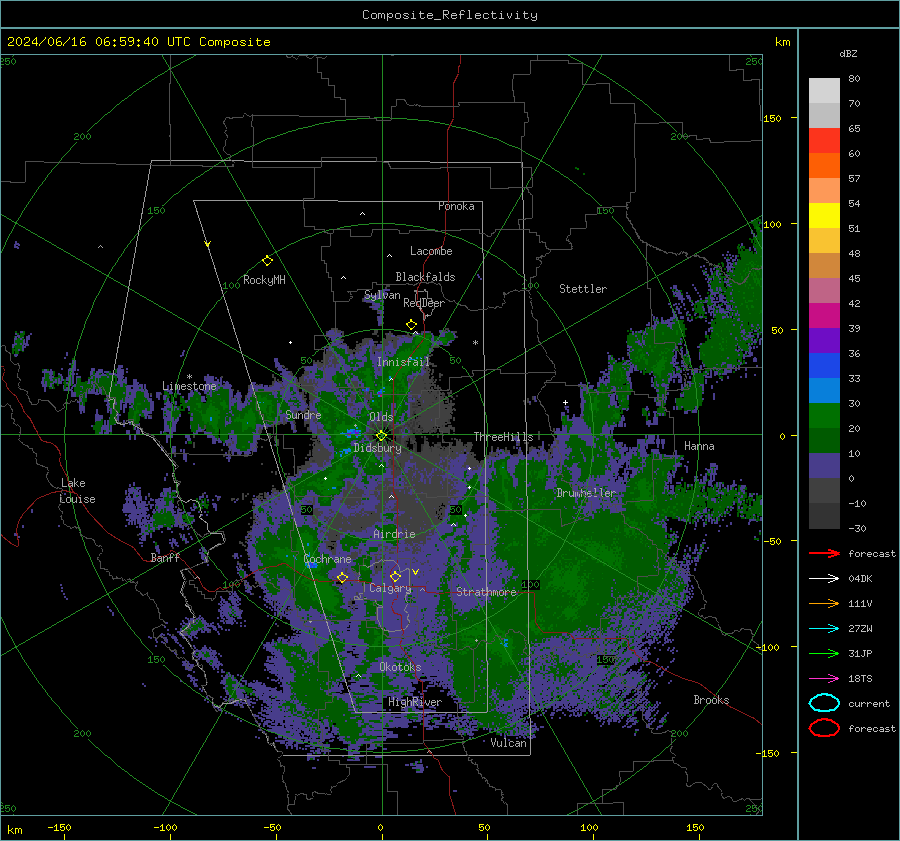
Task: Pick the slate purple swatch between 10 and 0 dBZ
Action: pyautogui.click(x=824, y=465)
